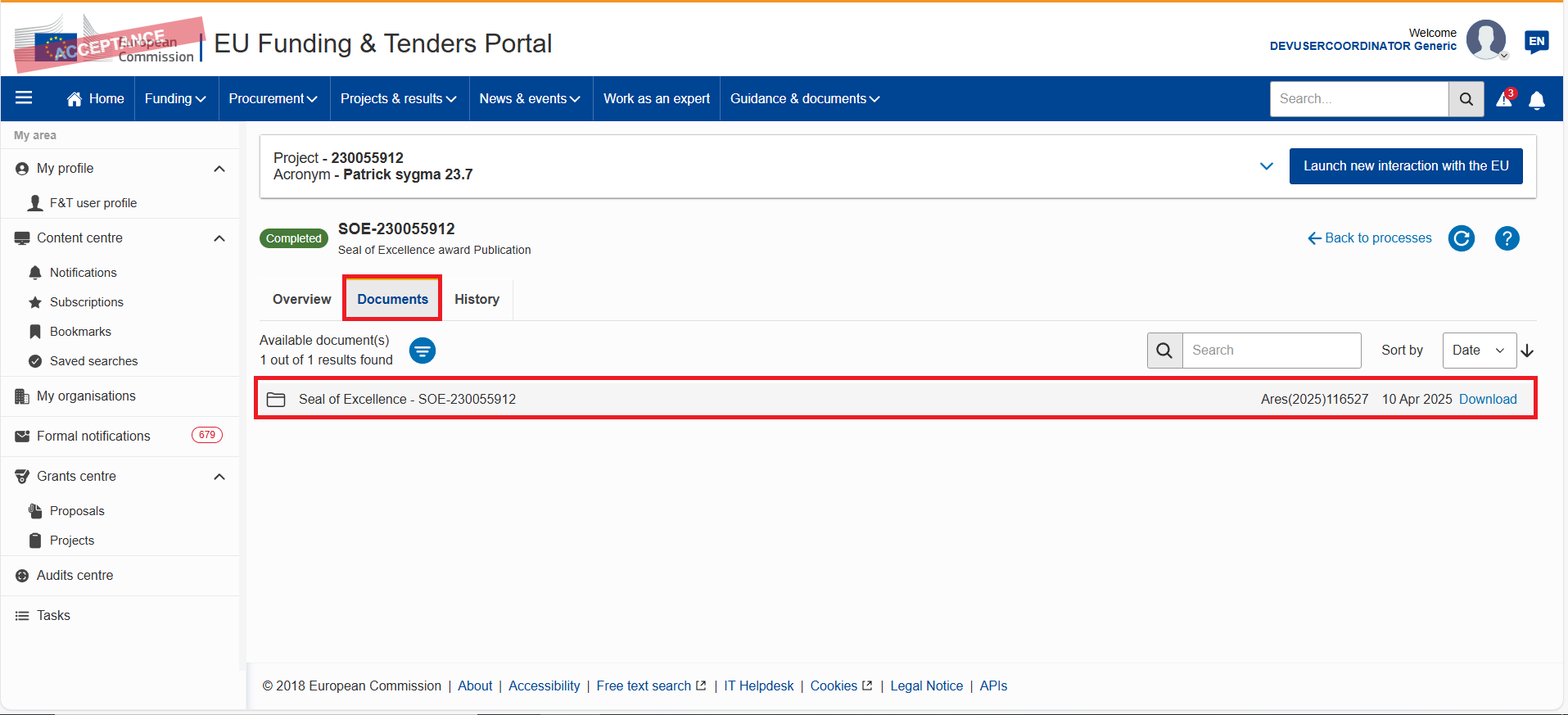Open the Cookies footer link

(841, 686)
